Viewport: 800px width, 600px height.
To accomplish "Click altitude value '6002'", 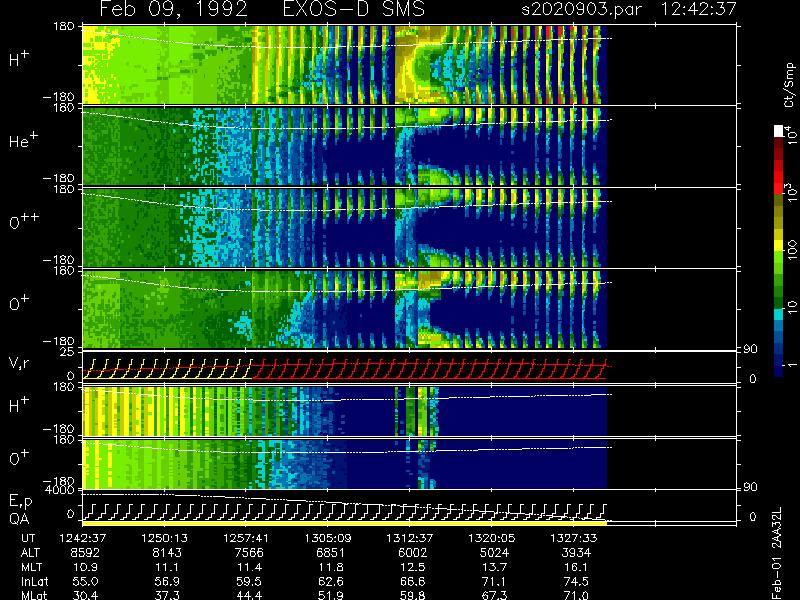I will [413, 553].
